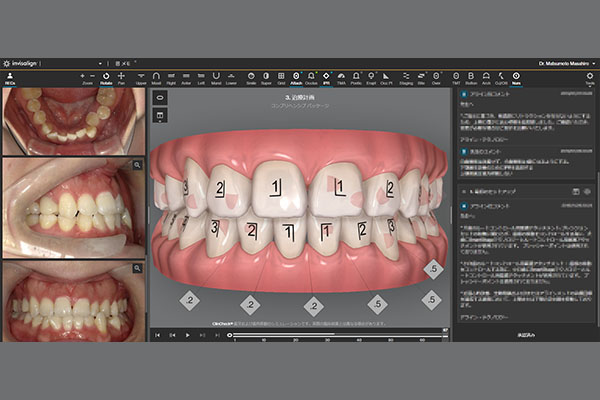Click the button at bottom of comments panel
The width and height of the screenshot is (600, 400).
pyautogui.click(x=524, y=334)
